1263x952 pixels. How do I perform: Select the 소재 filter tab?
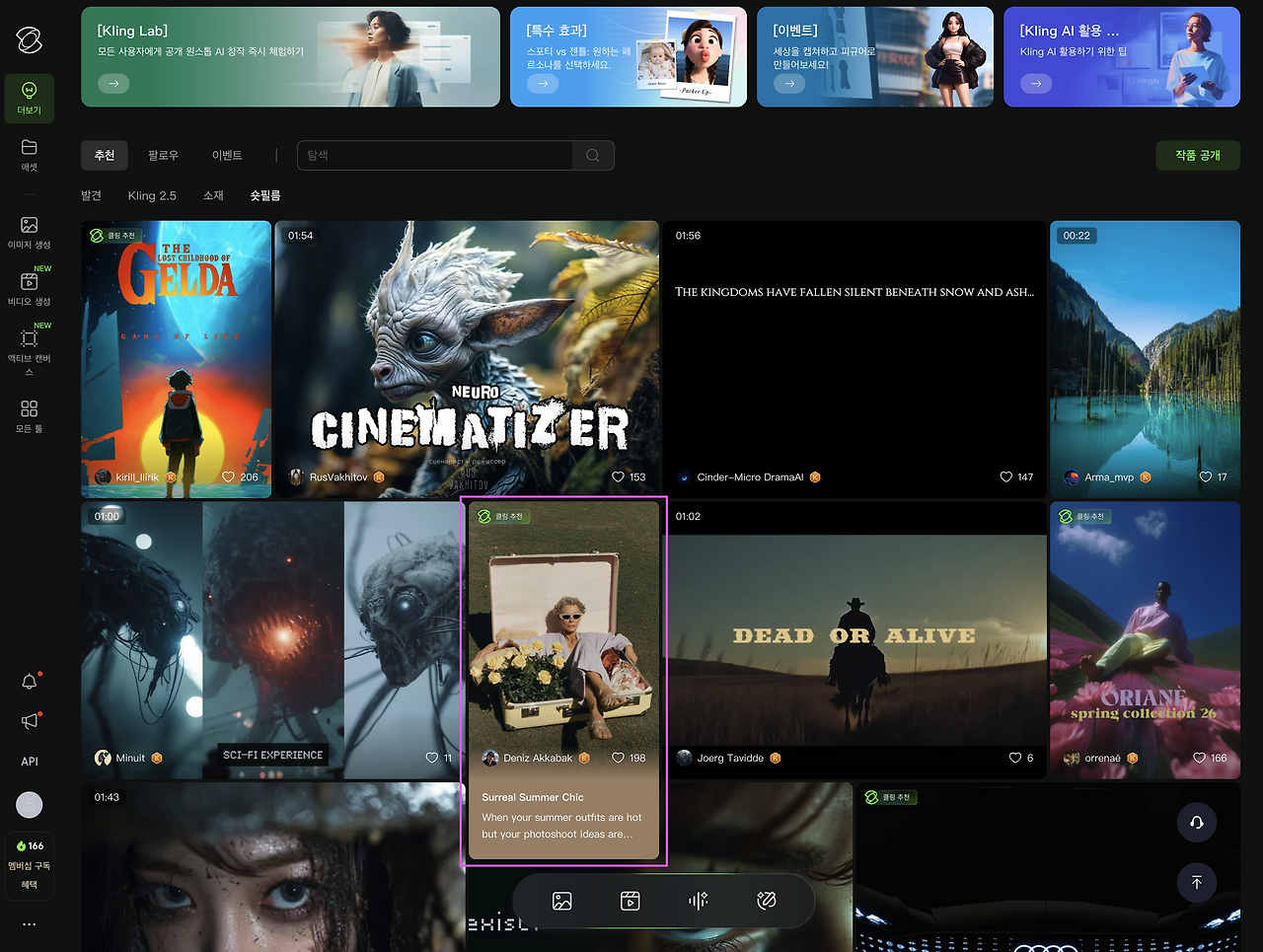coord(213,195)
